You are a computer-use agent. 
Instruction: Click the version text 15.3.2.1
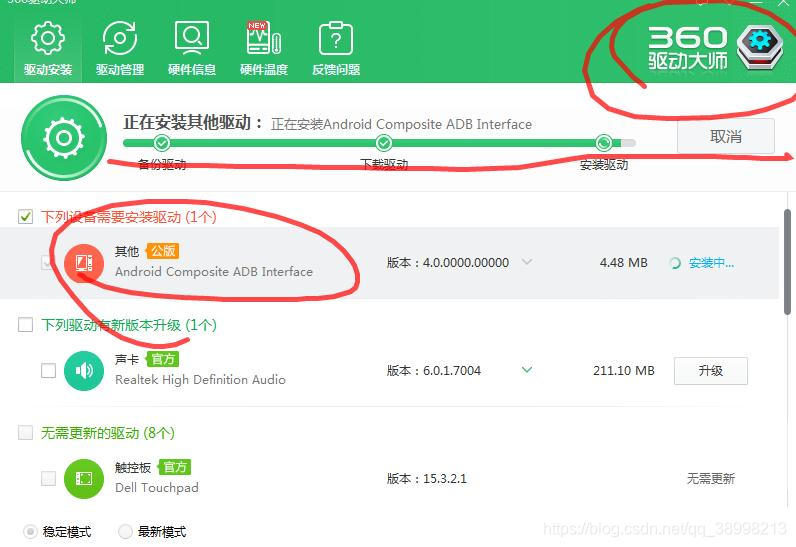coord(445,478)
